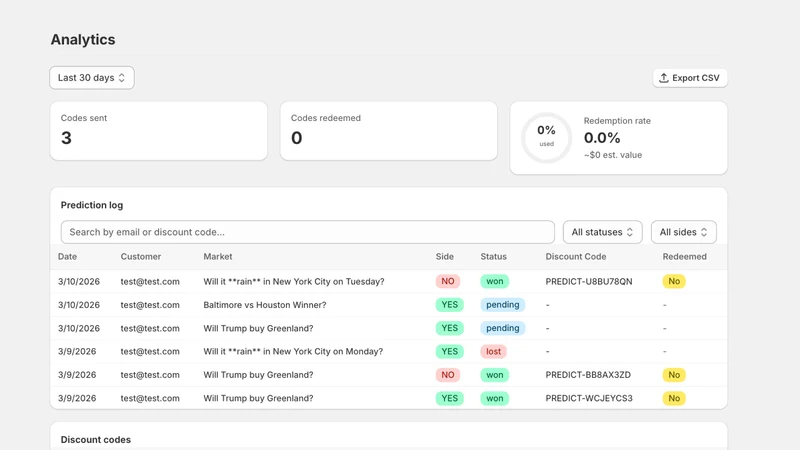Click the Discount codes heading
This screenshot has height=450, width=800.
click(x=96, y=440)
